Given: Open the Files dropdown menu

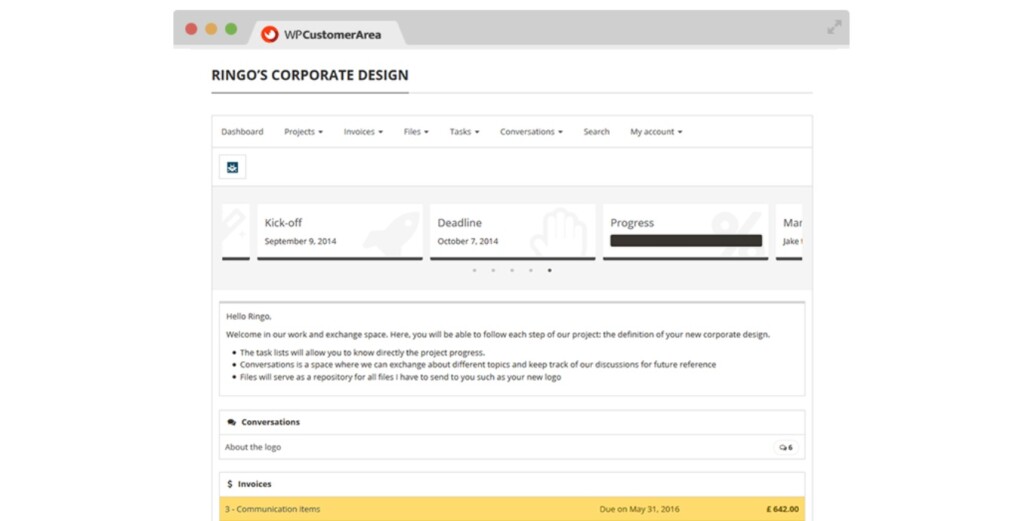Looking at the screenshot, I should [x=416, y=132].
